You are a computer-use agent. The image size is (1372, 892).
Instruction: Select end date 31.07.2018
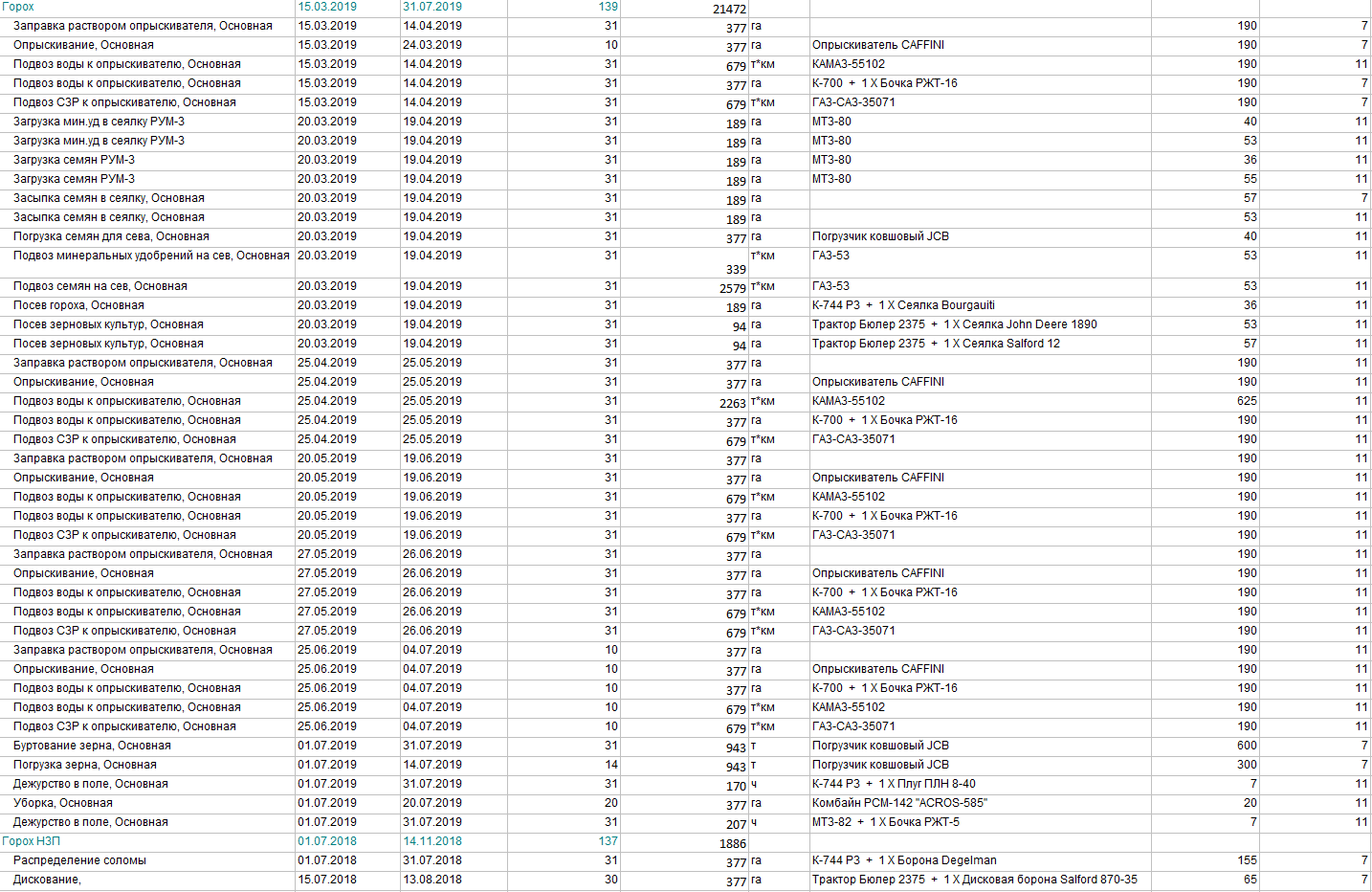432,860
